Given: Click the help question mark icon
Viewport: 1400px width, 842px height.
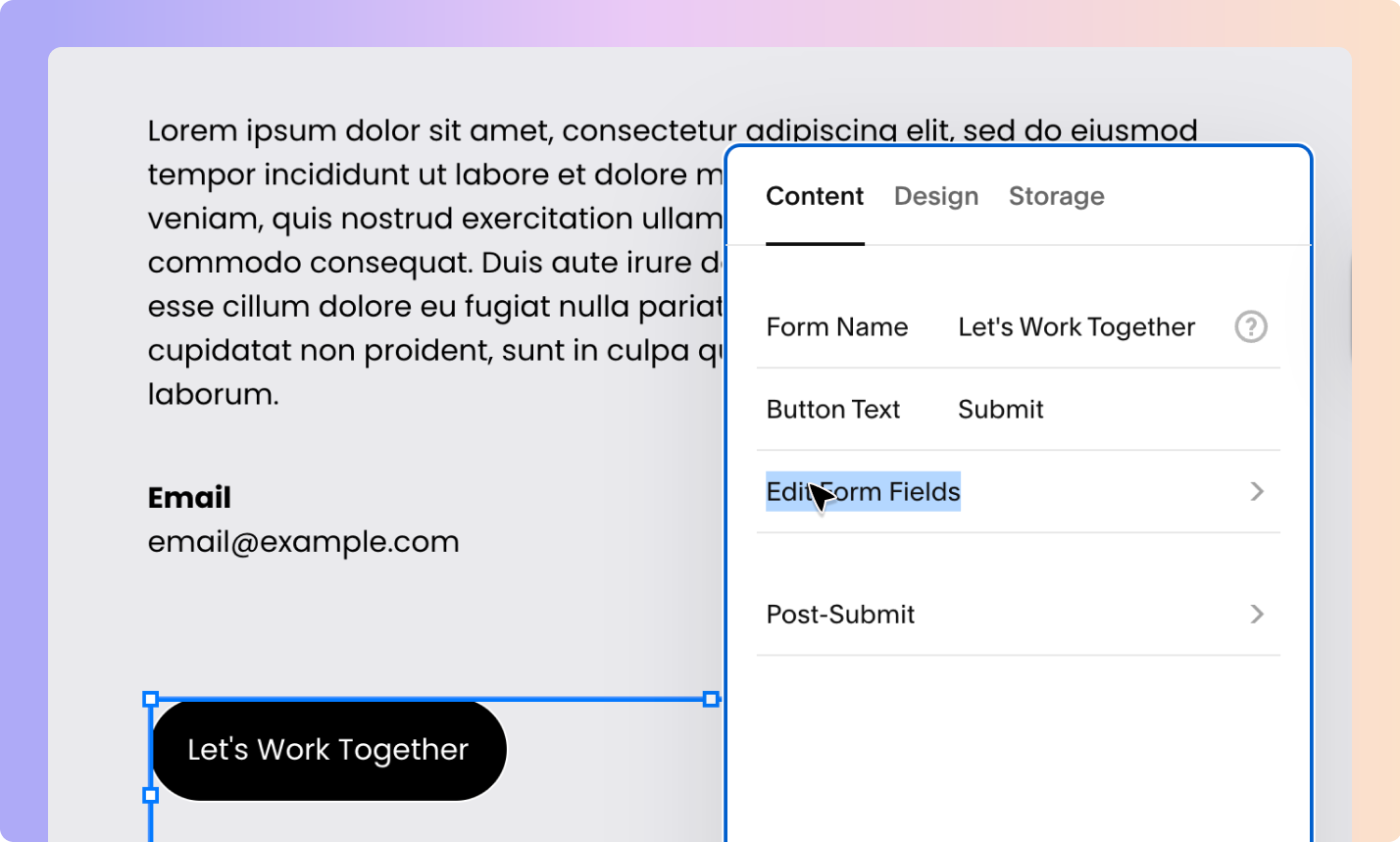Looking at the screenshot, I should click(x=1251, y=326).
